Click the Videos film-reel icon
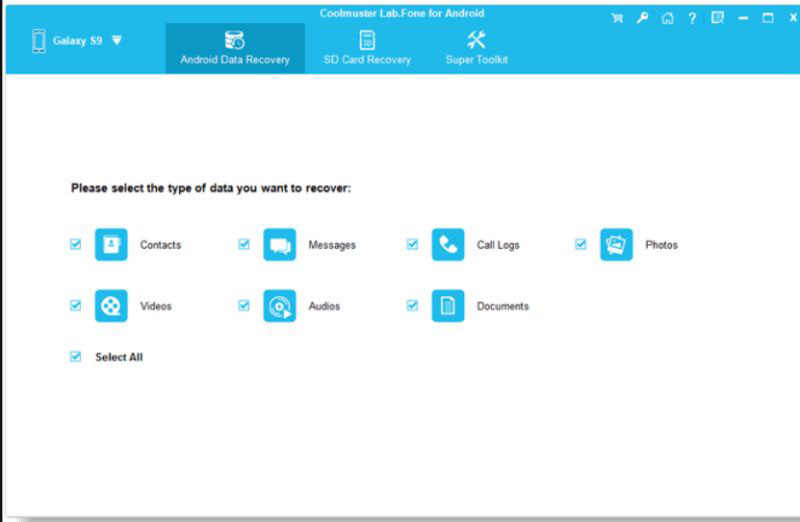Viewport: 800px width, 522px height. click(111, 306)
